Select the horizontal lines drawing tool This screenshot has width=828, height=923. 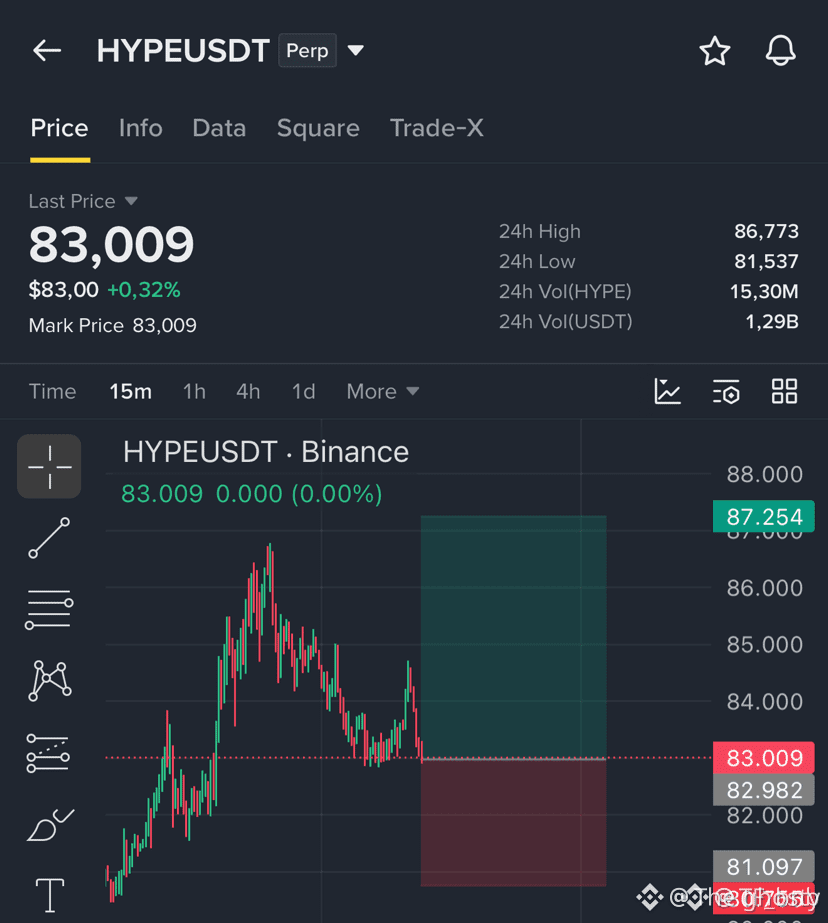49,609
